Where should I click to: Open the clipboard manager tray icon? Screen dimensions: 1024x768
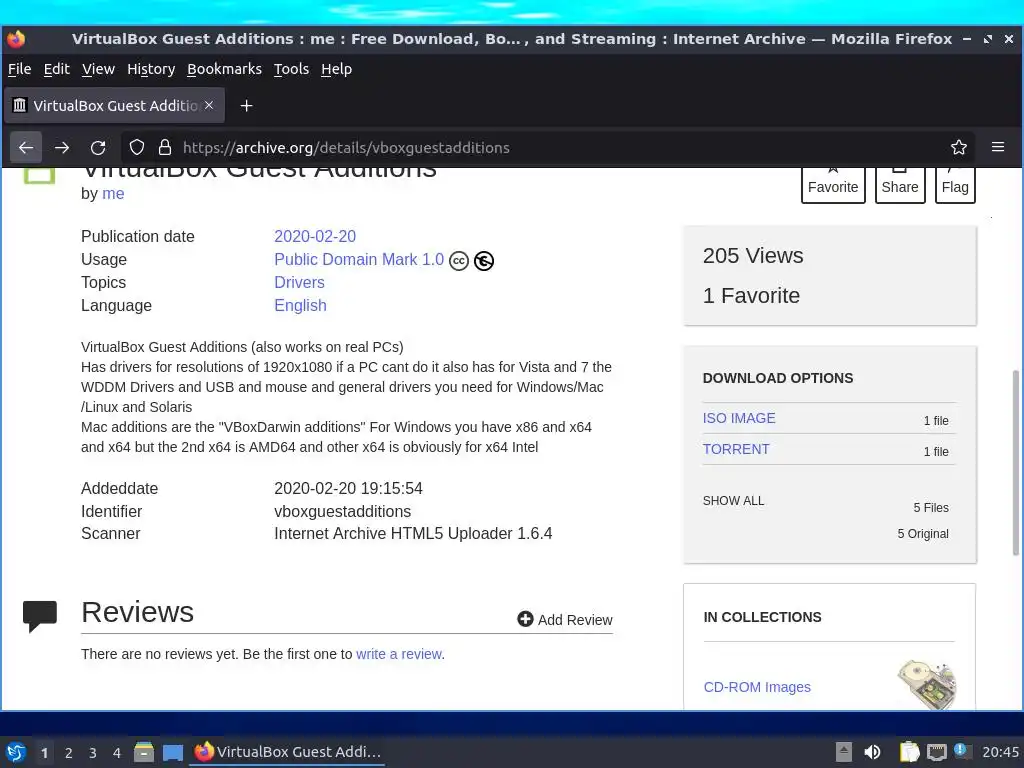coord(909,752)
